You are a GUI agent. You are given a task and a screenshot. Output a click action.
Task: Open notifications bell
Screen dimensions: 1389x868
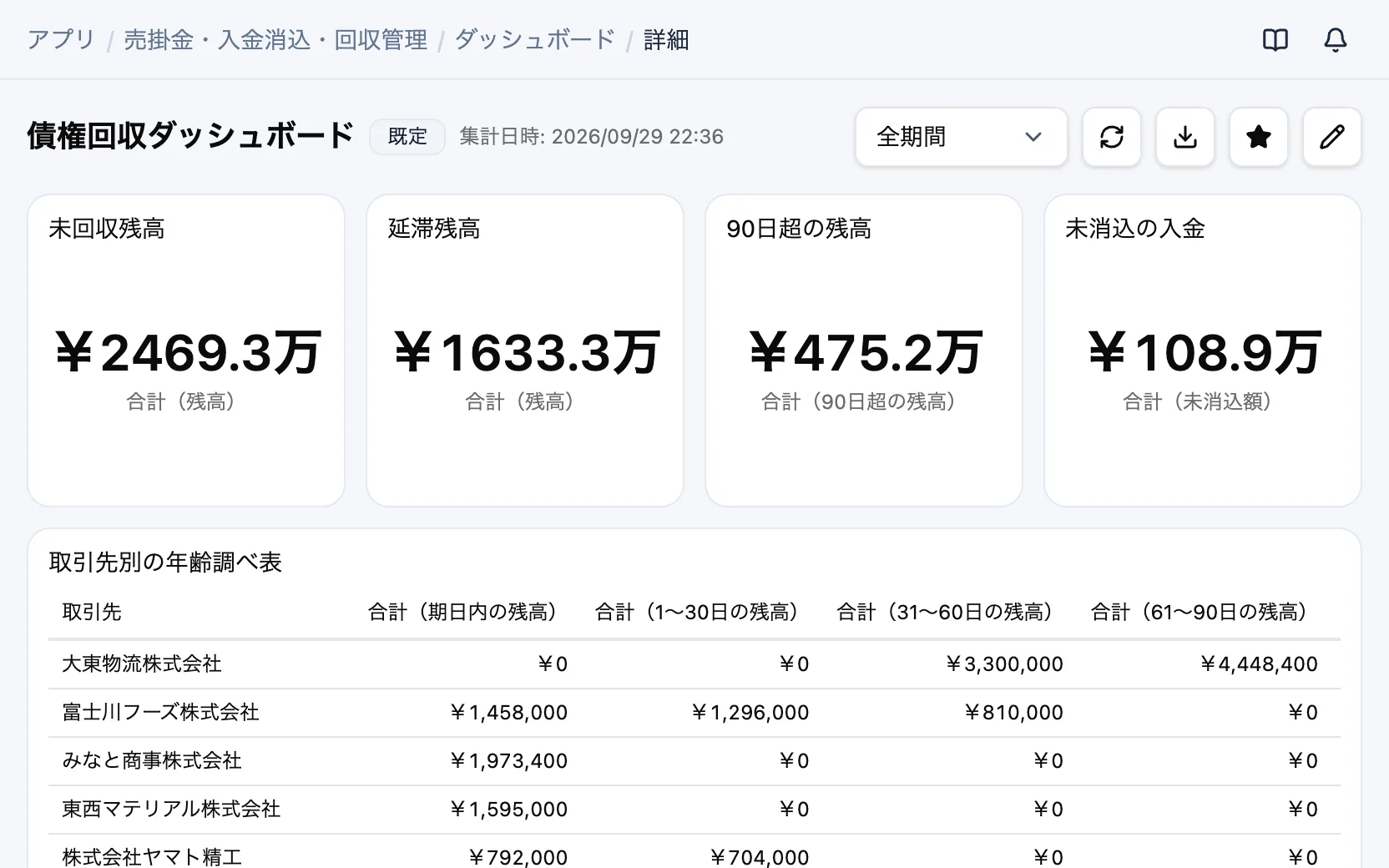point(1335,39)
